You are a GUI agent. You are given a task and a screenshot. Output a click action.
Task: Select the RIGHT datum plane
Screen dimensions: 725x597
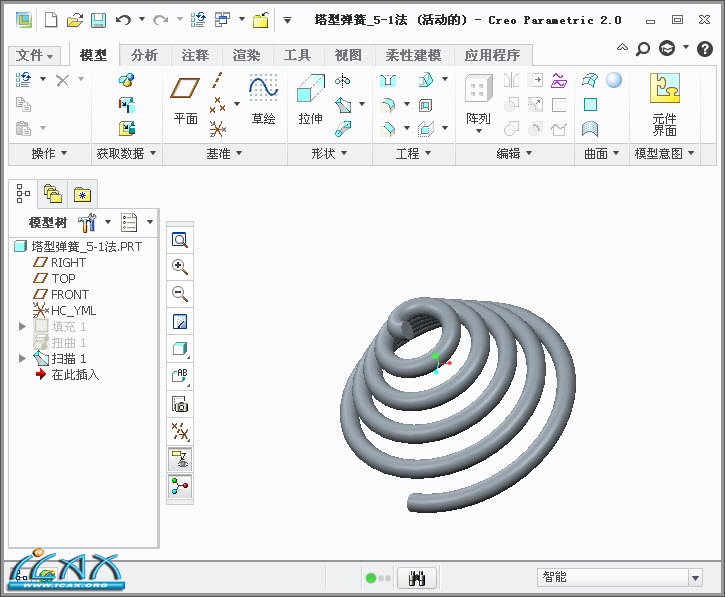click(60, 263)
